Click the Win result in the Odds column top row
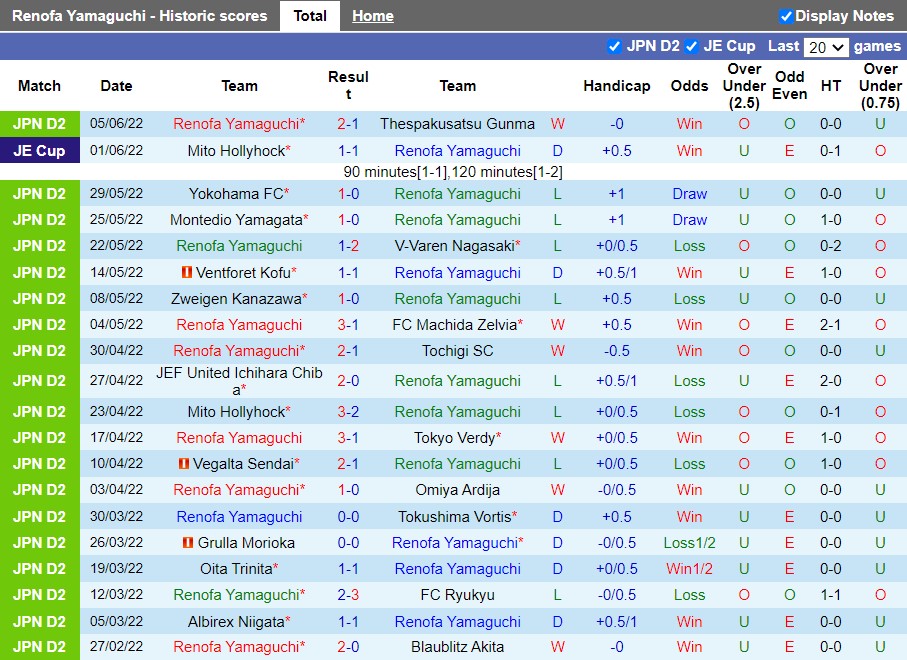Screen dimensions: 907x660 point(689,124)
